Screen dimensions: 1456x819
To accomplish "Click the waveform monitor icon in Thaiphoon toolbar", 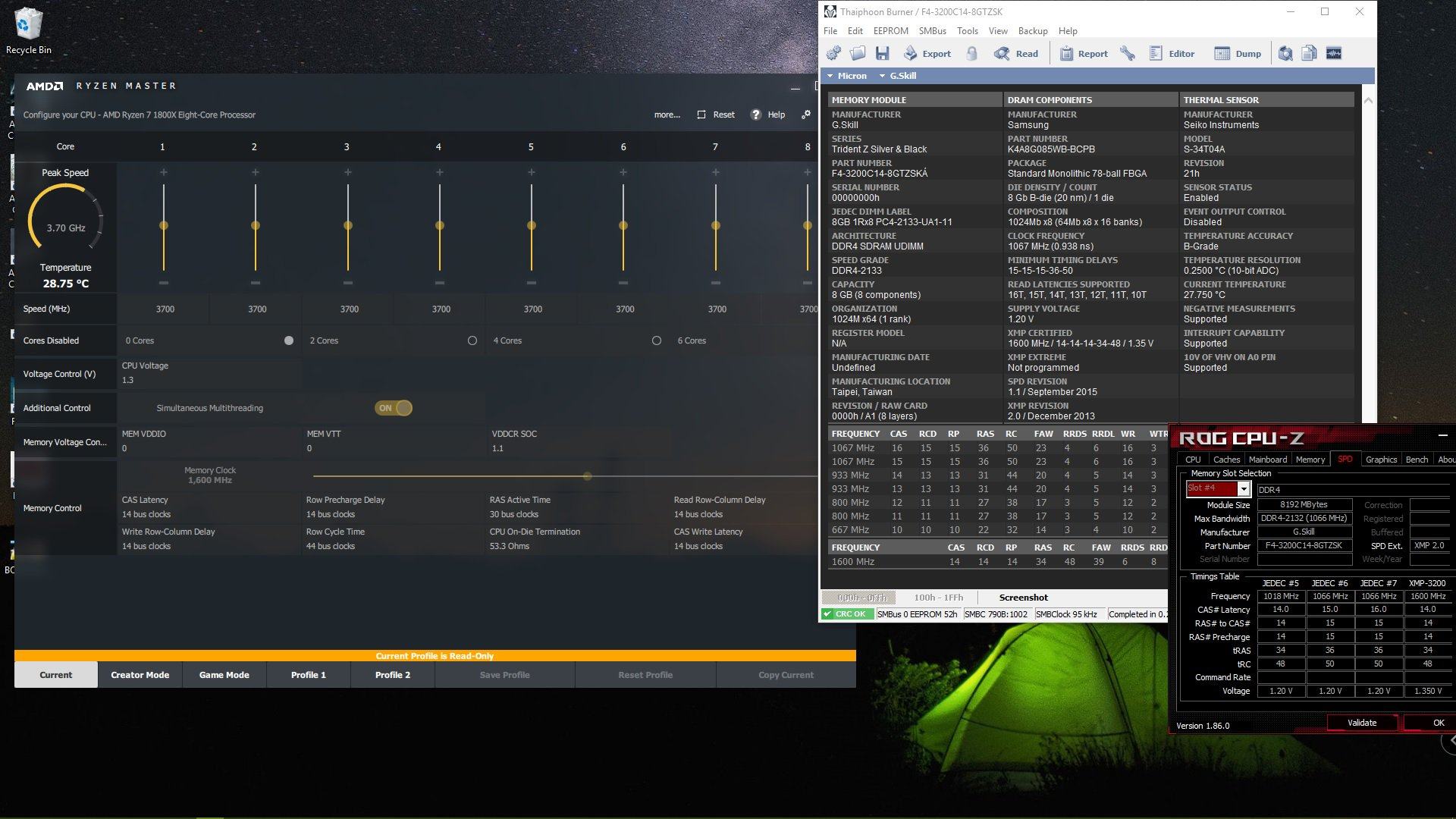I will (1334, 53).
